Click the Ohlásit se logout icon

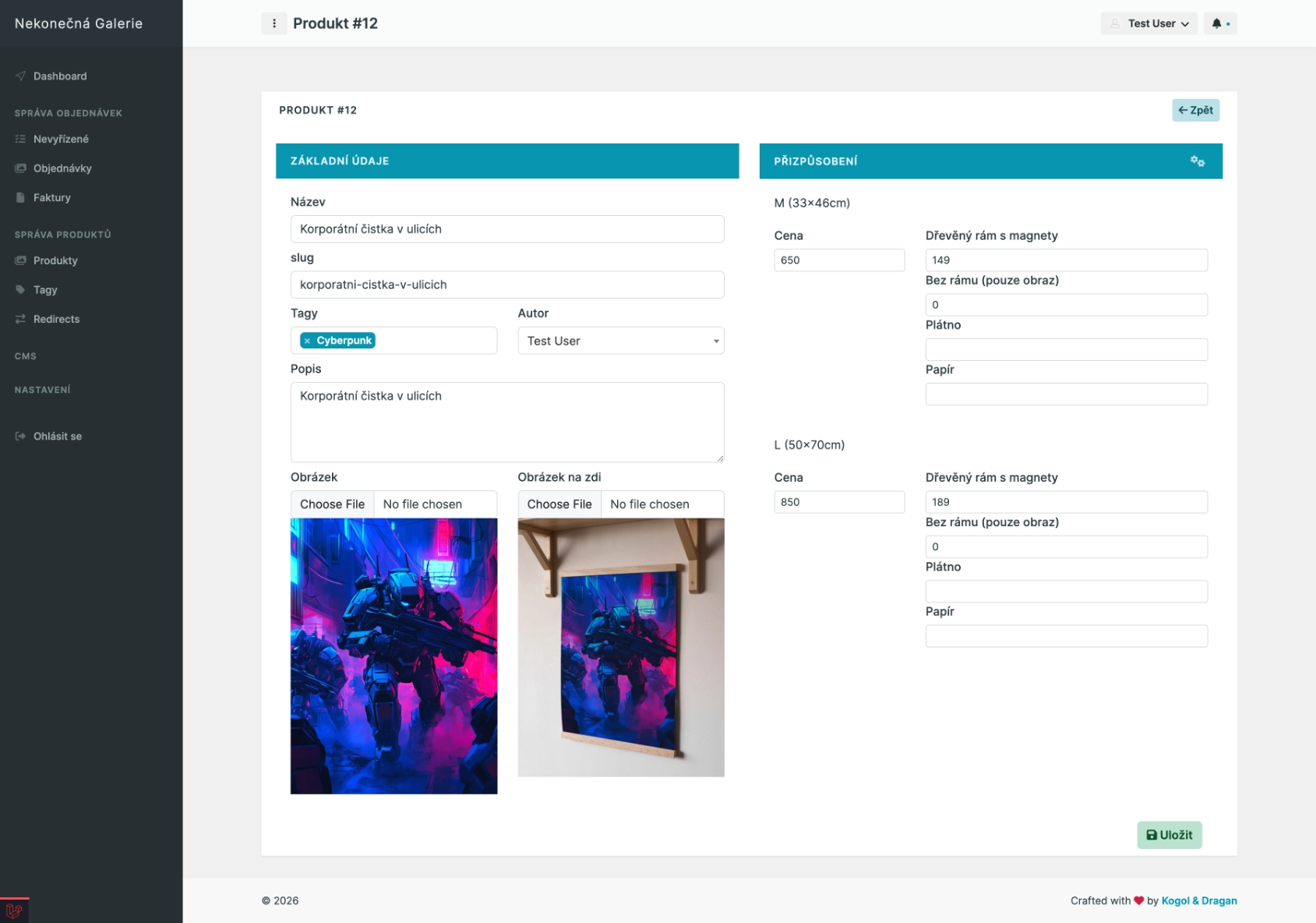click(x=20, y=437)
